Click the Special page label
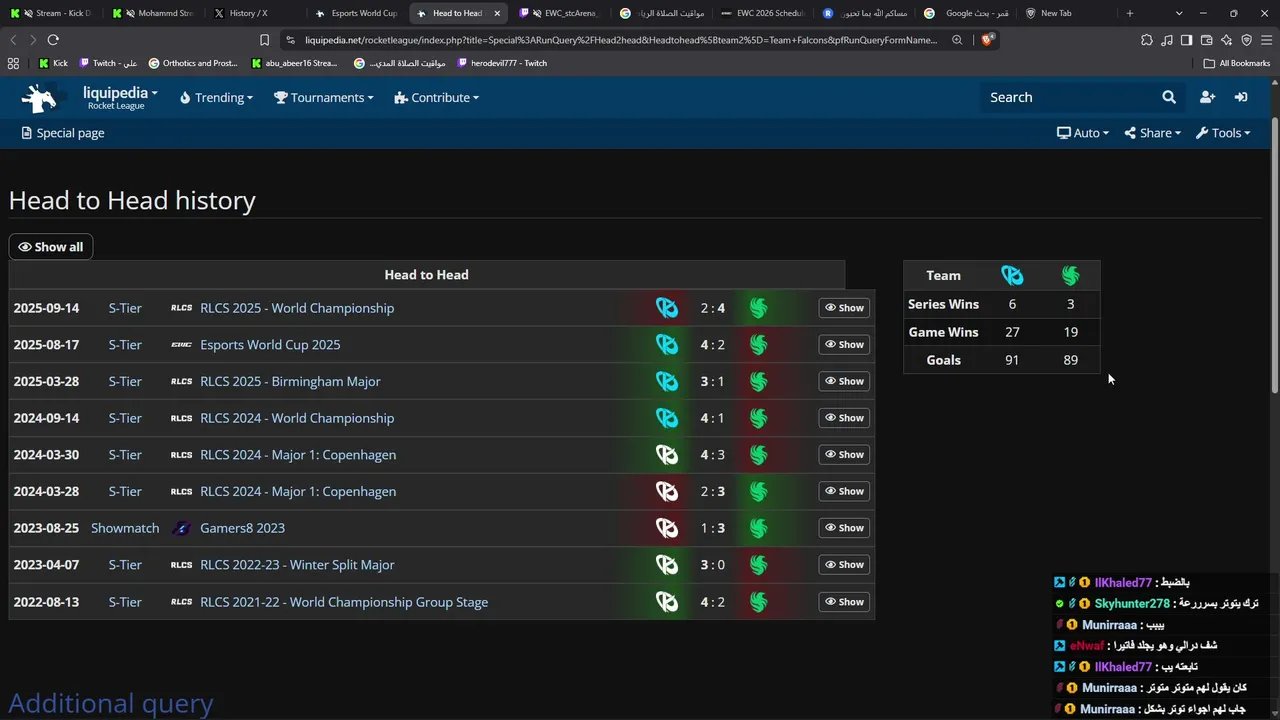1280x720 pixels. tap(62, 133)
